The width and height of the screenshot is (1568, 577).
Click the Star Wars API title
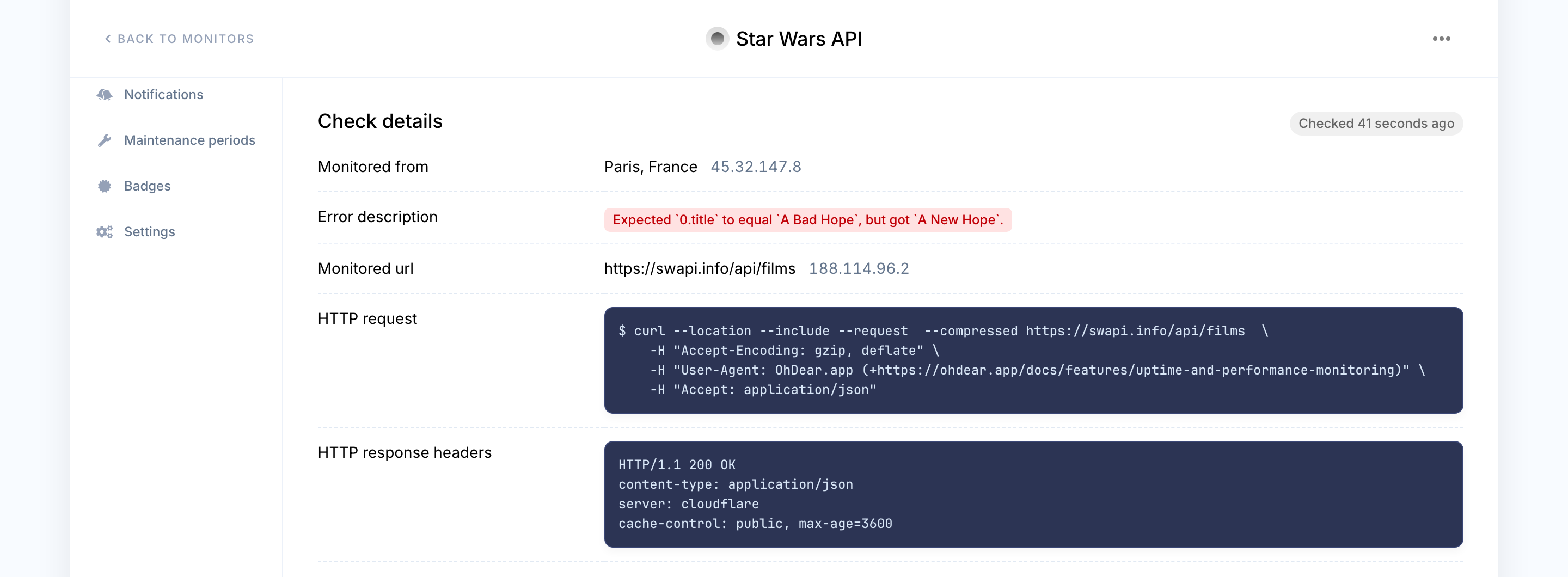pos(799,39)
